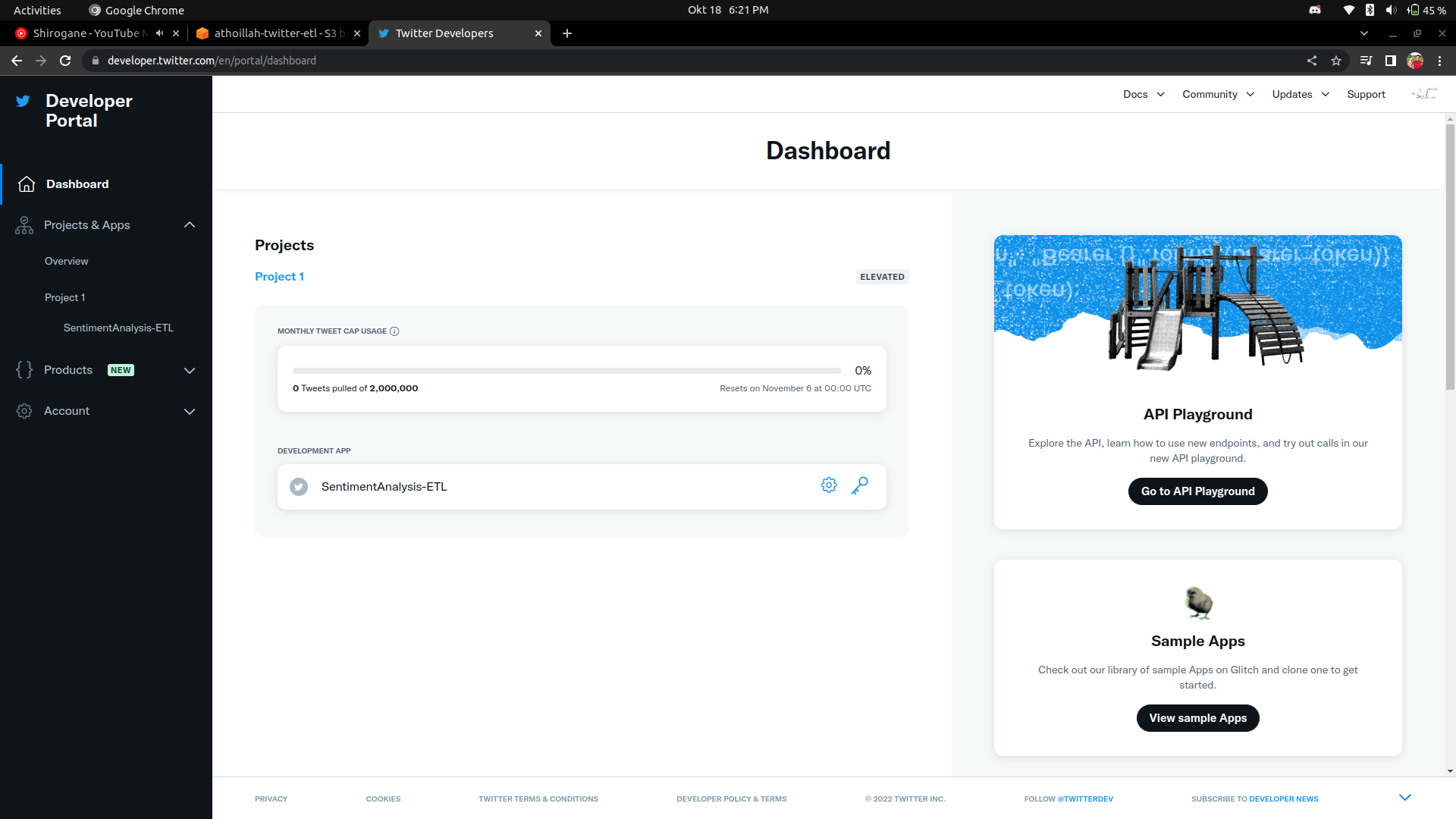Expand the Account sidebar section
This screenshot has height=819, width=1456.
190,412
